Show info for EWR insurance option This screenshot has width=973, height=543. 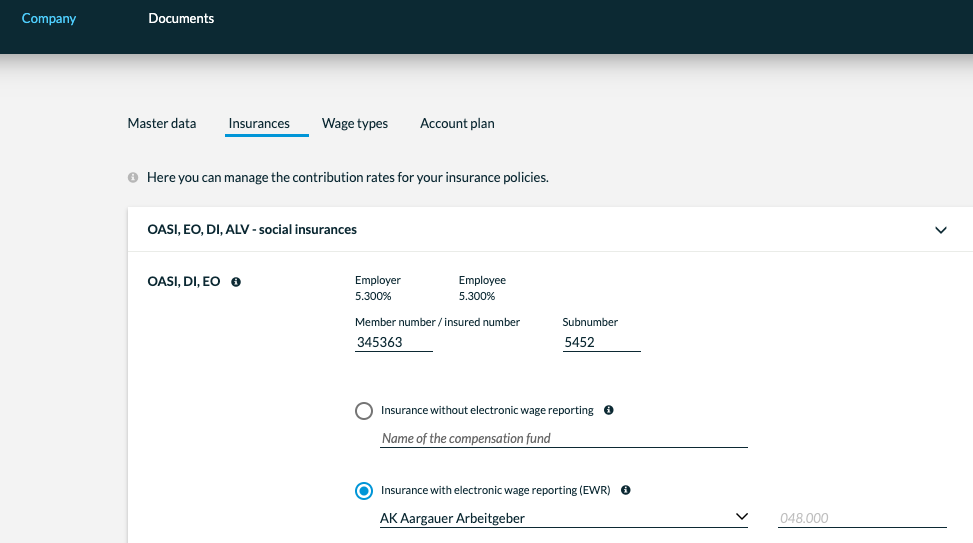(626, 490)
